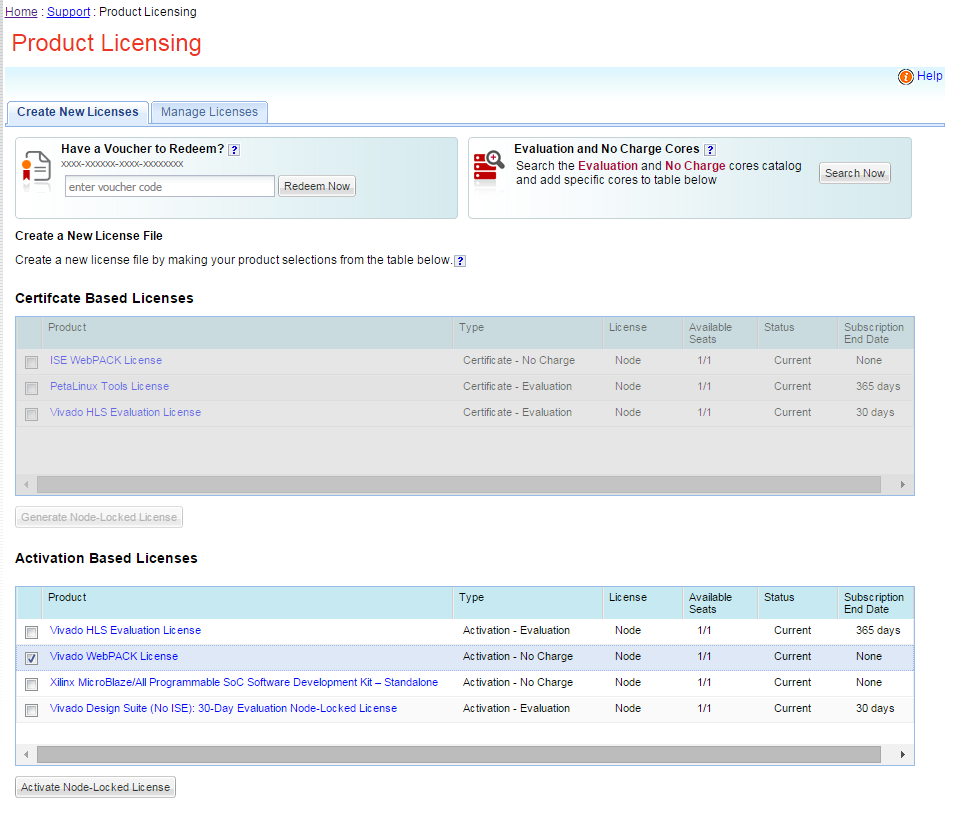Open help for Have a Voucher to Redeem
Image resolution: width=963 pixels, height=820 pixels.
click(234, 150)
